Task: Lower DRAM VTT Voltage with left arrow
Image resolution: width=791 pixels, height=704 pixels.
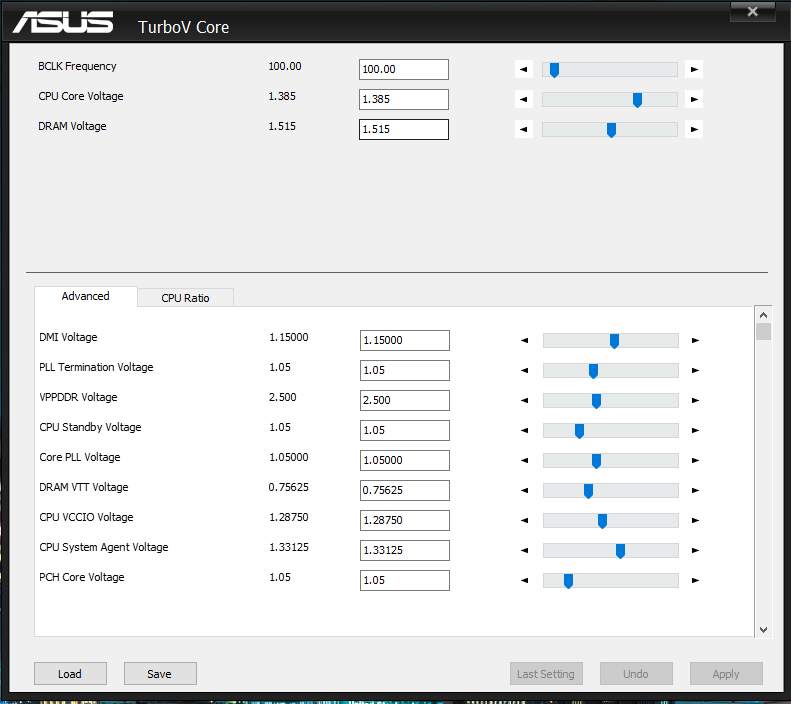Action: coord(525,490)
